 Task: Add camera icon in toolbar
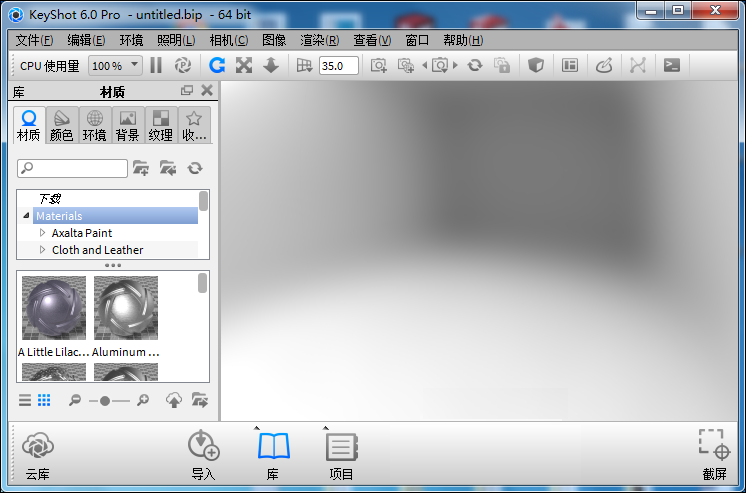click(x=379, y=65)
